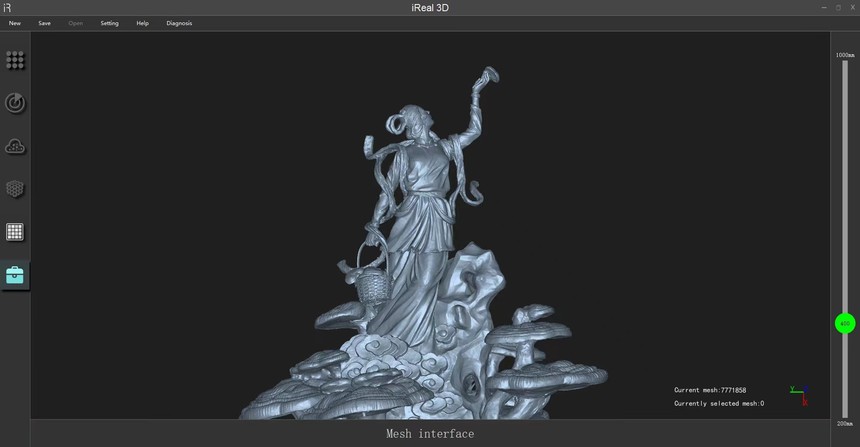The image size is (860, 447).
Task: Click the green 400 slider handle
Action: point(845,323)
